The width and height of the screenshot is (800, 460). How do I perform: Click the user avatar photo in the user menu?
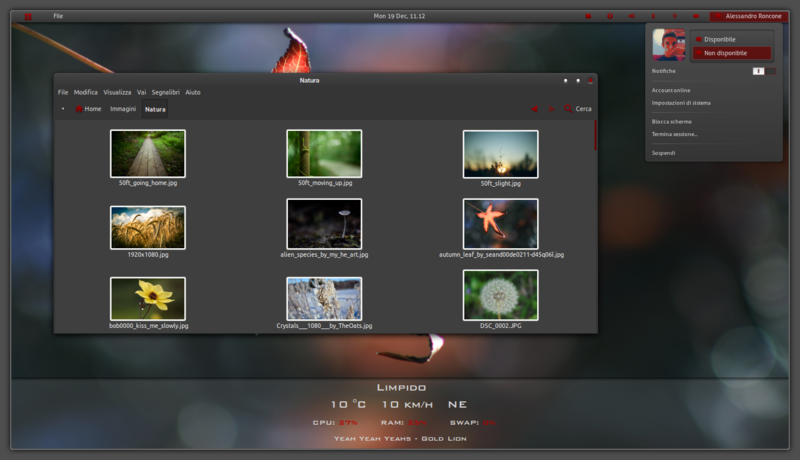[668, 45]
